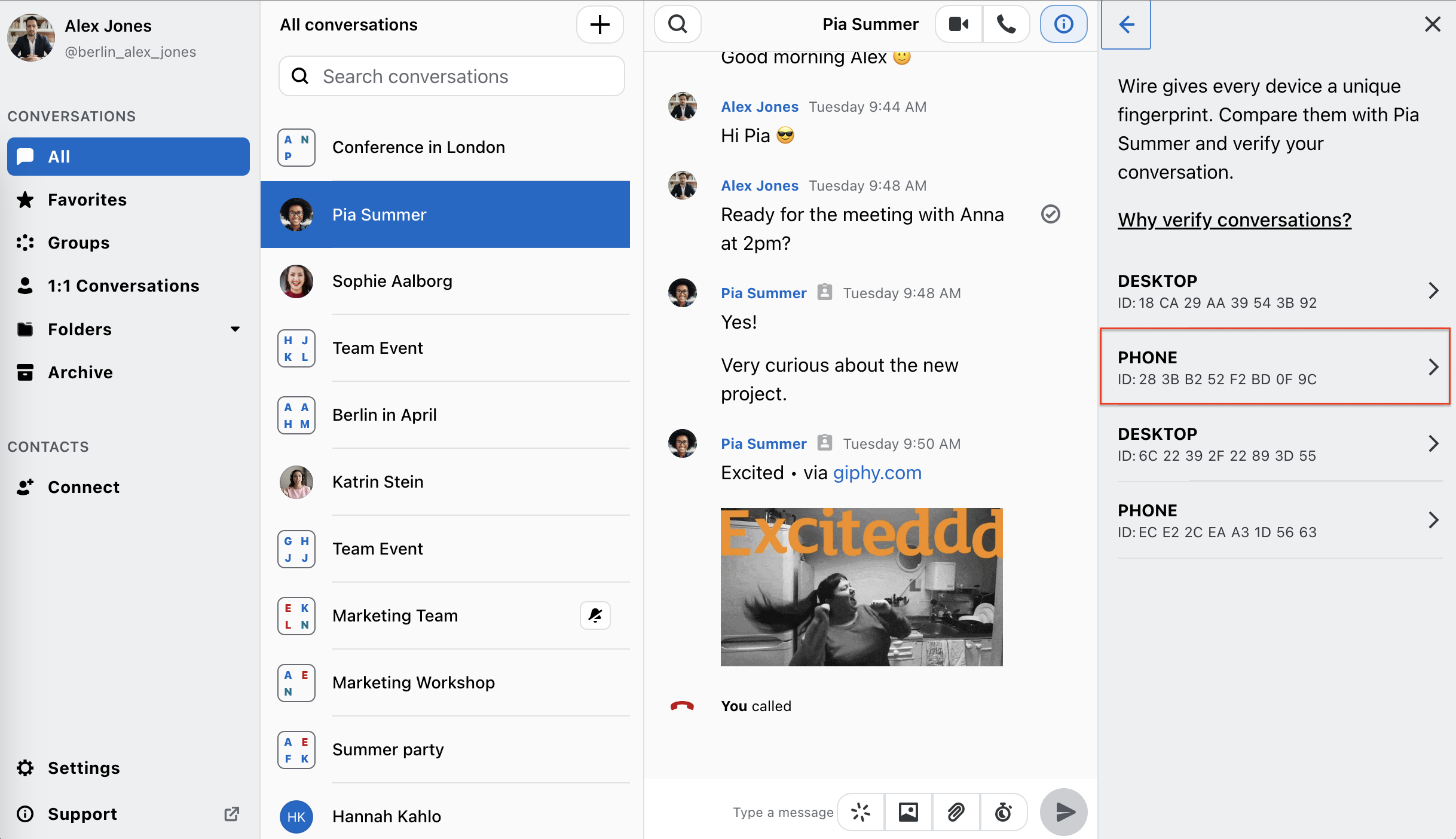
Task: Go back in the devices panel
Action: point(1126,25)
